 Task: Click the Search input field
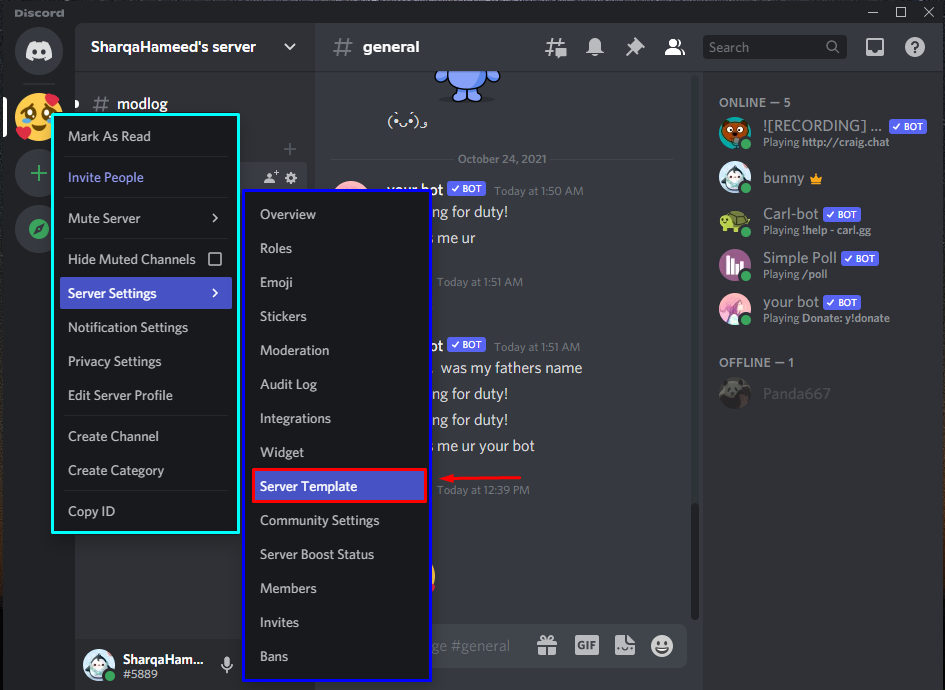(x=774, y=47)
